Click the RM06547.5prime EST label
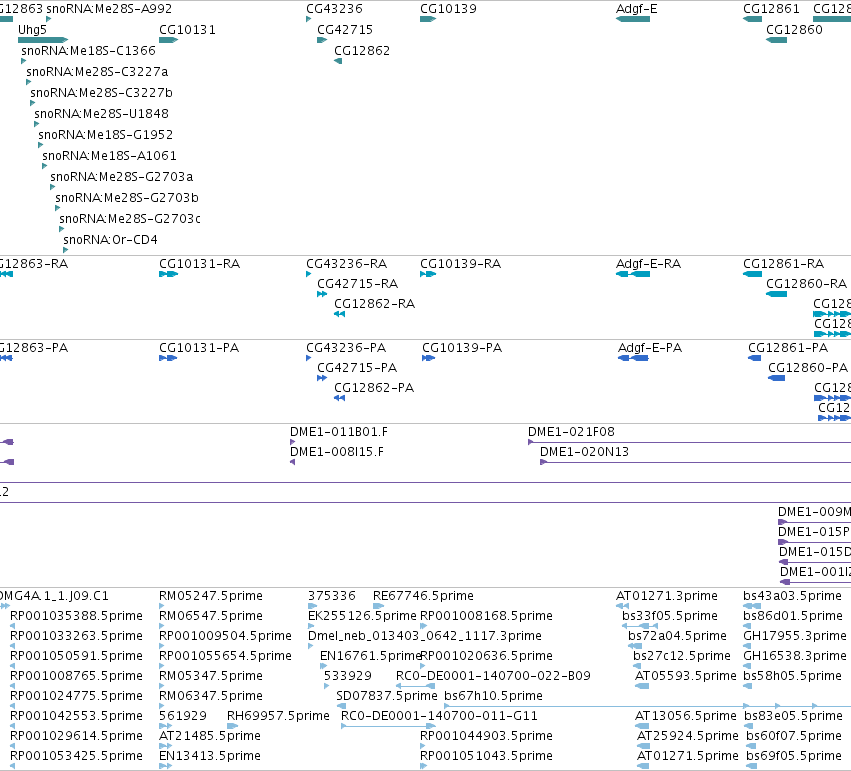The height and width of the screenshot is (771, 851). 211,616
